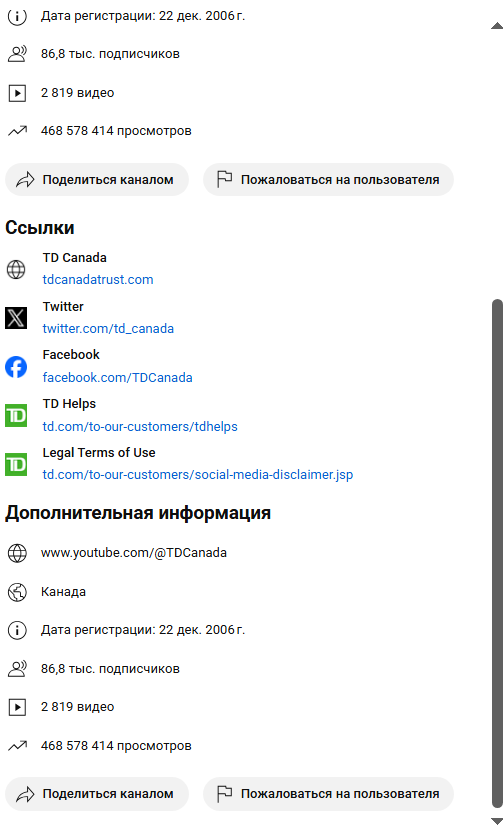The height and width of the screenshot is (831, 503).
Task: Click the lower 86,8 тыс. подписчиков text
Action: click(x=110, y=669)
